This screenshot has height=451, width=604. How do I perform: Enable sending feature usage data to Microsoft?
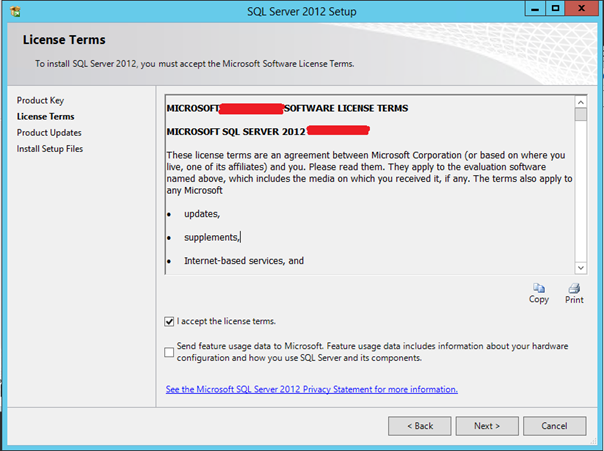(x=169, y=351)
